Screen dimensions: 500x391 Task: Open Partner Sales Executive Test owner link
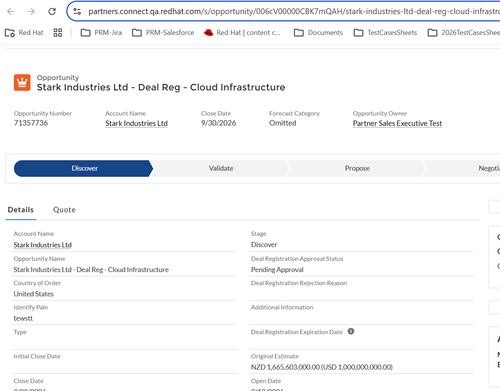(397, 123)
